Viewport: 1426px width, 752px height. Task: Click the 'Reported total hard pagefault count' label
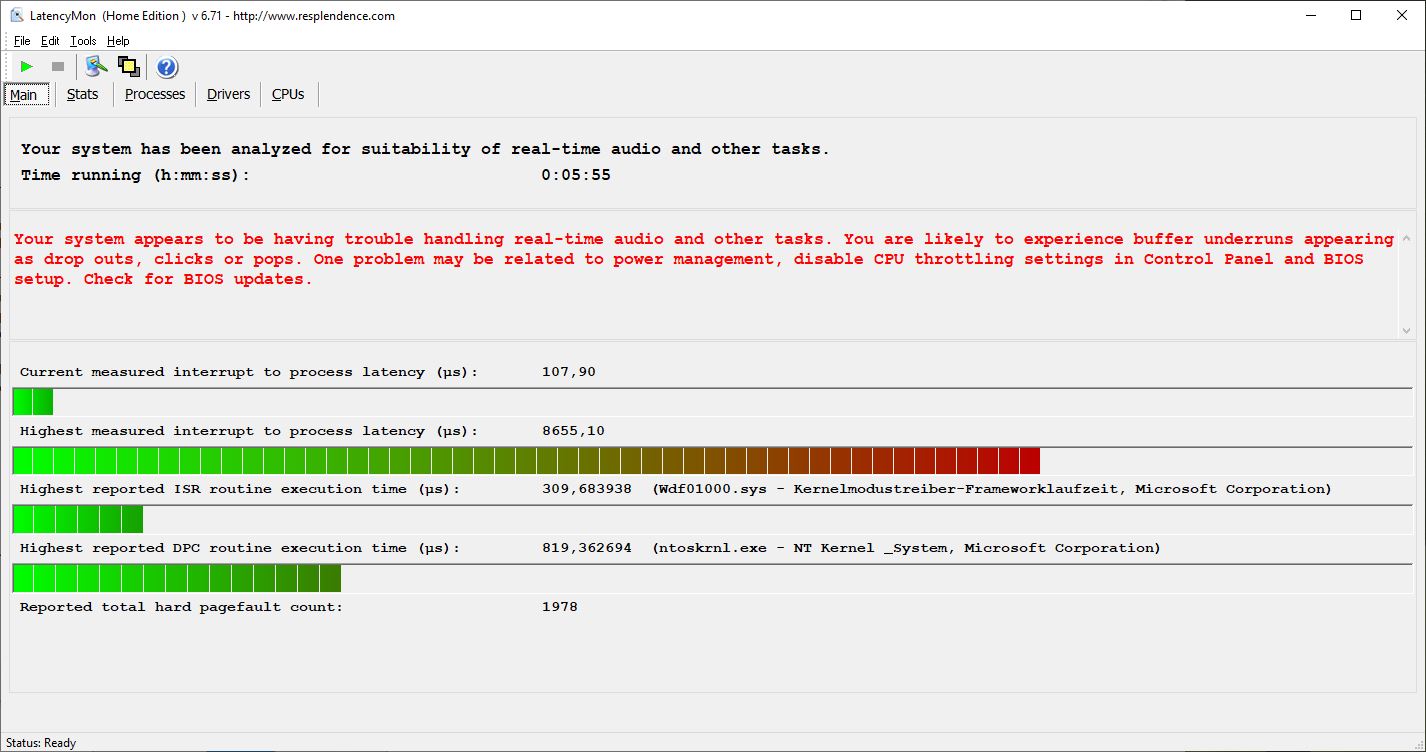tap(181, 607)
